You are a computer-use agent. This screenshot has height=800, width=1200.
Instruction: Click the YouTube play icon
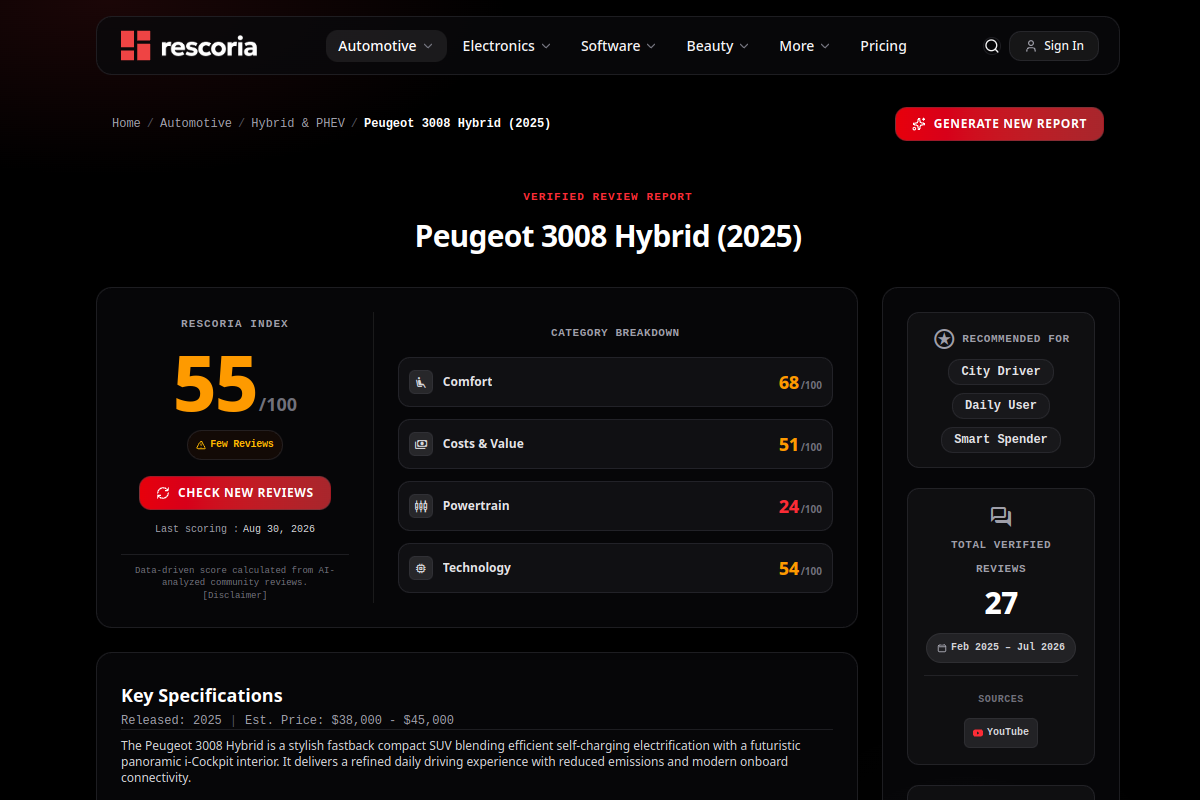978,733
